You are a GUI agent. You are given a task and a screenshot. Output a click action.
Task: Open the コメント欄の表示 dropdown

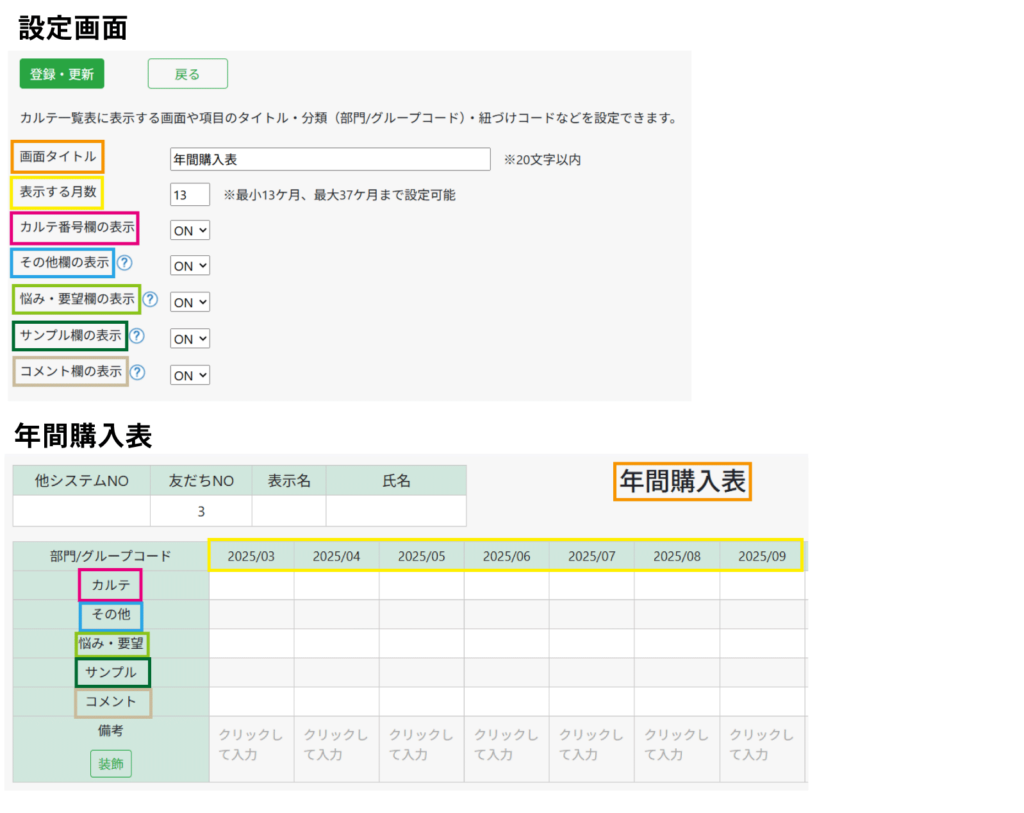[x=190, y=375]
